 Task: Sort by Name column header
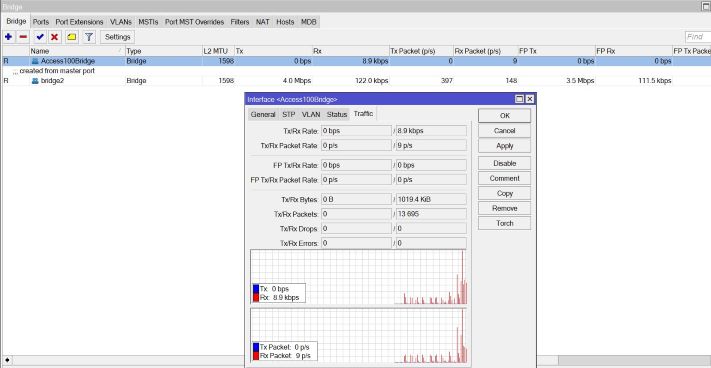coord(77,51)
